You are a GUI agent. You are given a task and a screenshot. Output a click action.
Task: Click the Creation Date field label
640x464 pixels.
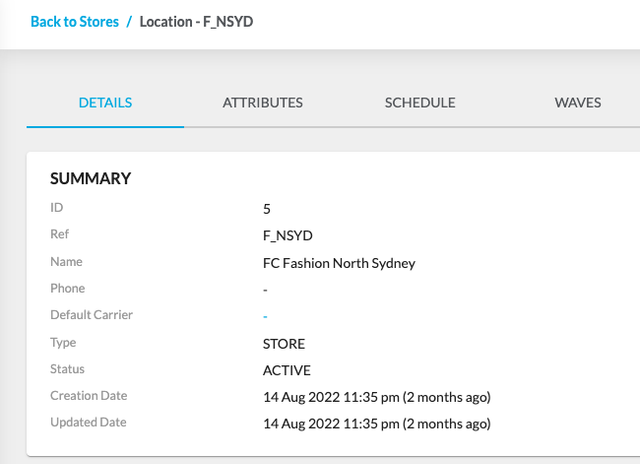click(x=89, y=396)
